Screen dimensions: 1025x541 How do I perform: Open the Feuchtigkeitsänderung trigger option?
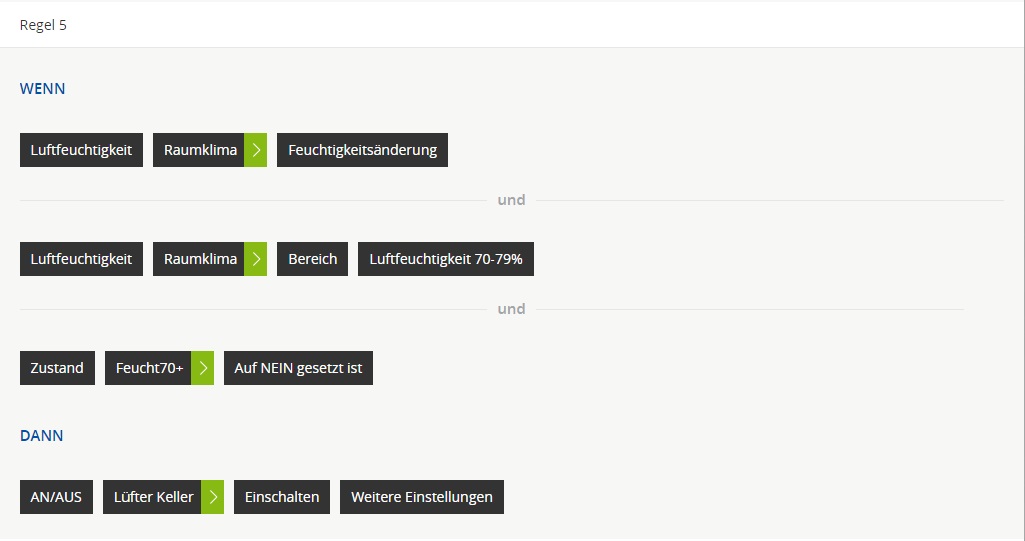click(x=362, y=150)
